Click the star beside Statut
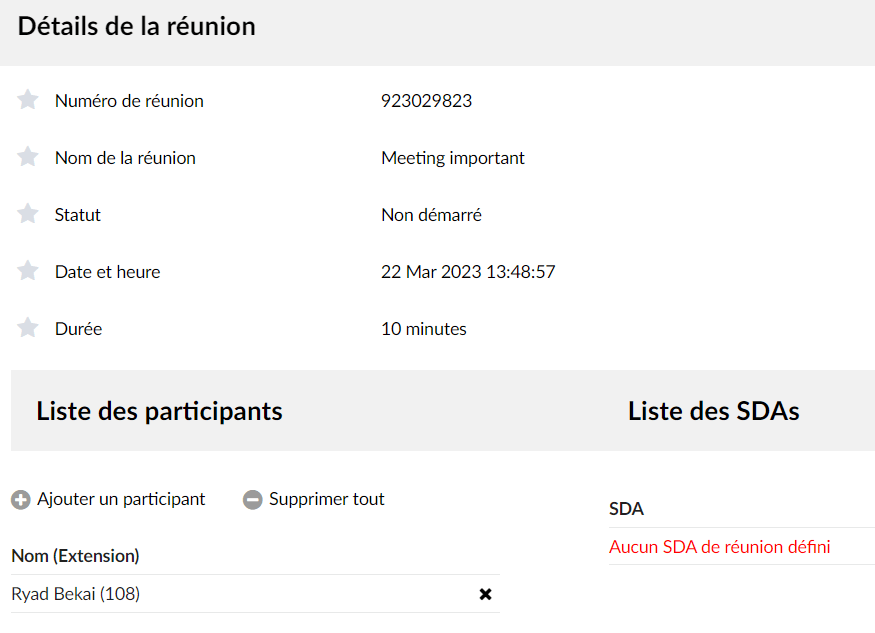This screenshot has height=633, width=875. coord(27,214)
